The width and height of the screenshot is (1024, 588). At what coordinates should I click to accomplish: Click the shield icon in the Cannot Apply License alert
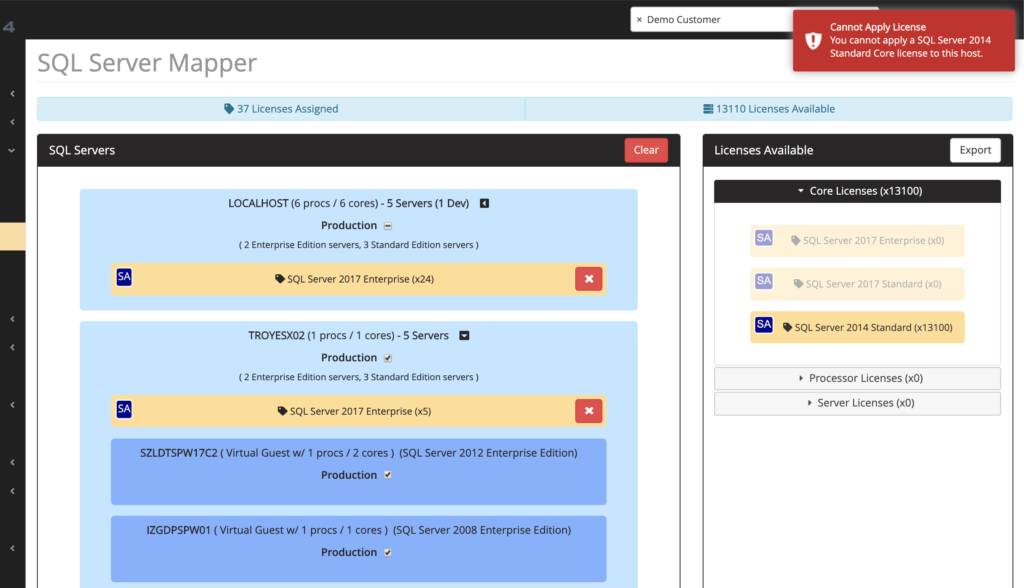click(x=812, y=40)
